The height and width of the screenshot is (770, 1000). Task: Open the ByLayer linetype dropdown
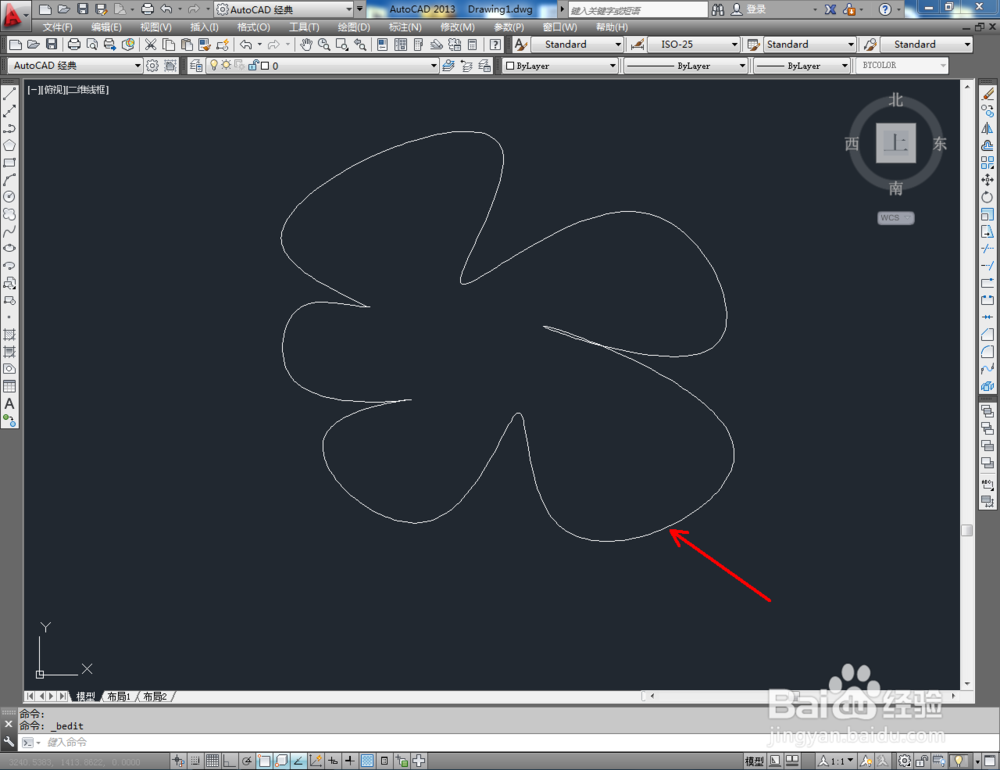click(685, 66)
